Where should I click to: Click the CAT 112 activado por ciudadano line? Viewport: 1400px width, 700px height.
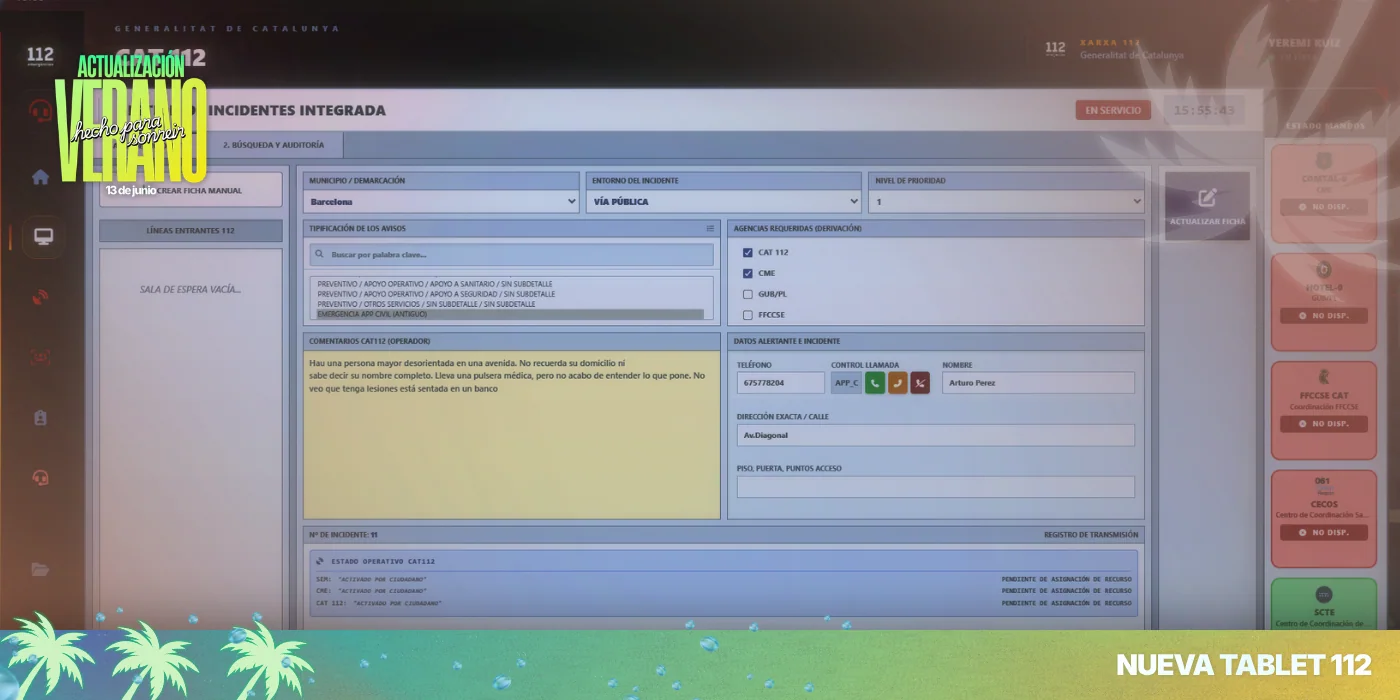[x=378, y=603]
